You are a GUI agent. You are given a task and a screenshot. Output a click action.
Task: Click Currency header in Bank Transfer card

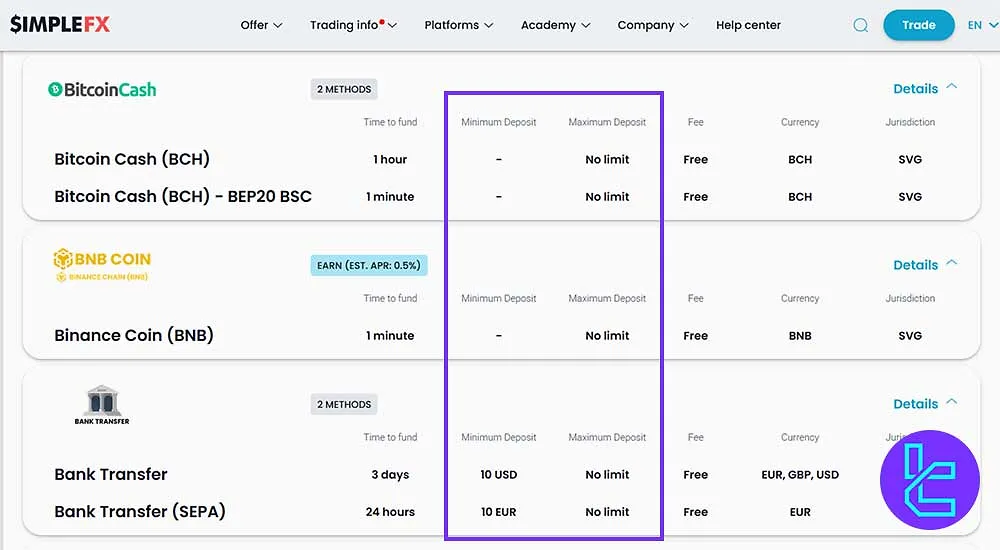coord(800,437)
